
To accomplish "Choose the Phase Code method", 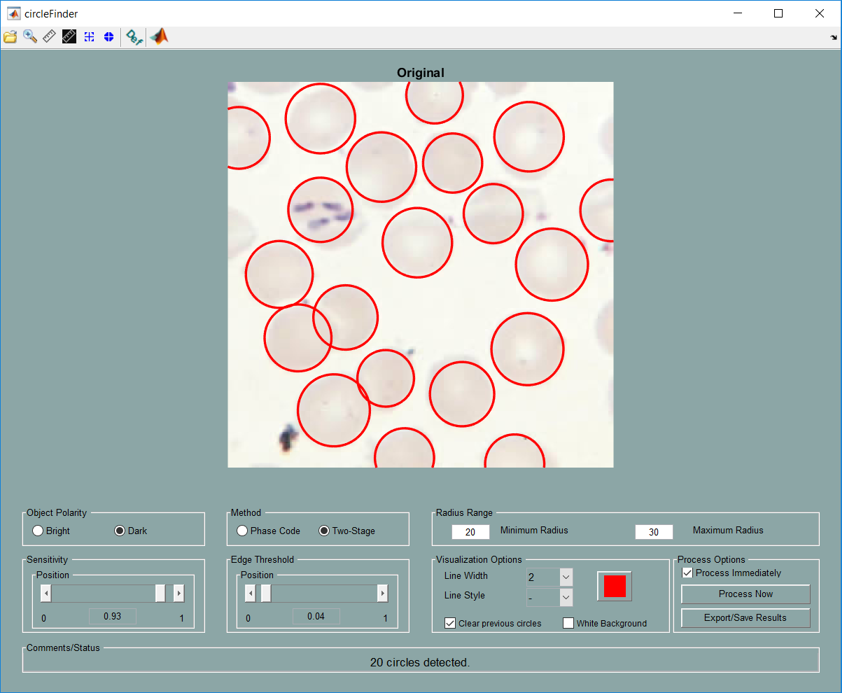I will 242,531.
